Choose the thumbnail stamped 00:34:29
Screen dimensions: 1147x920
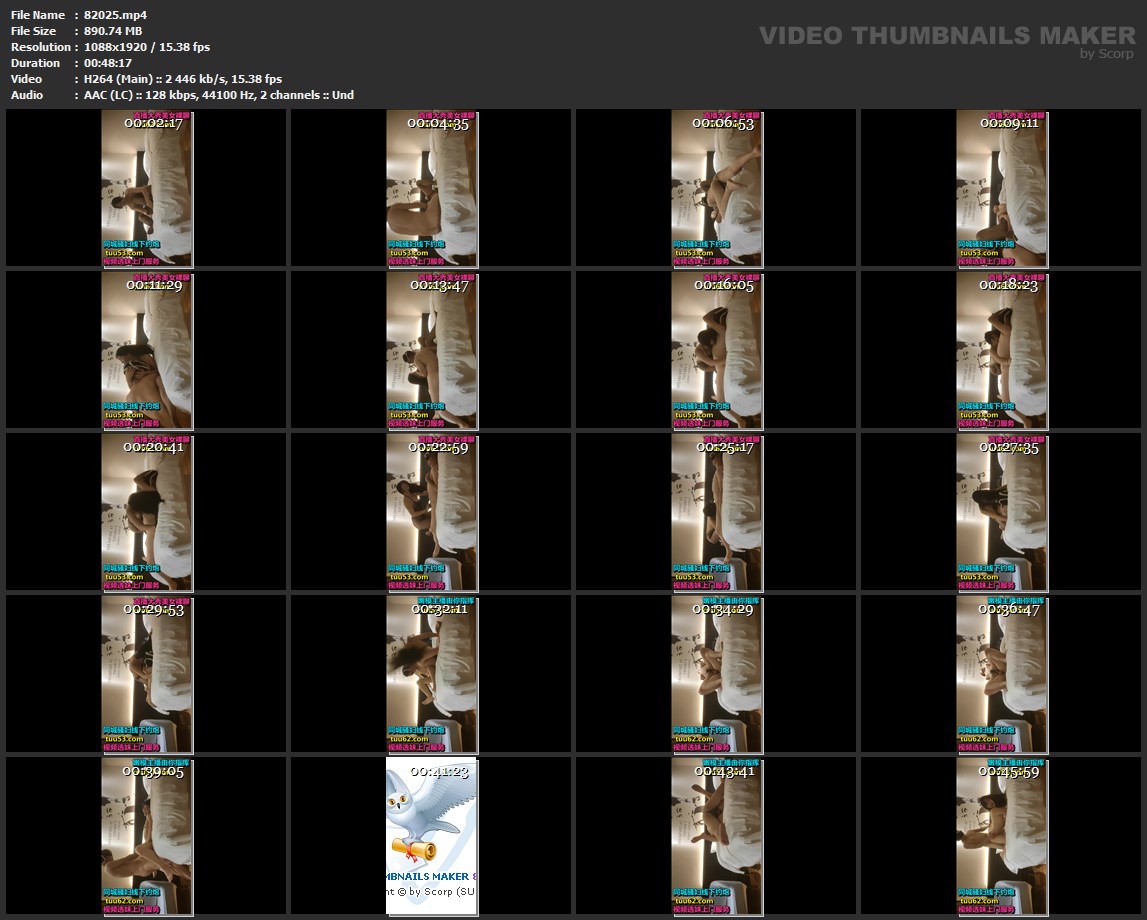[717, 674]
